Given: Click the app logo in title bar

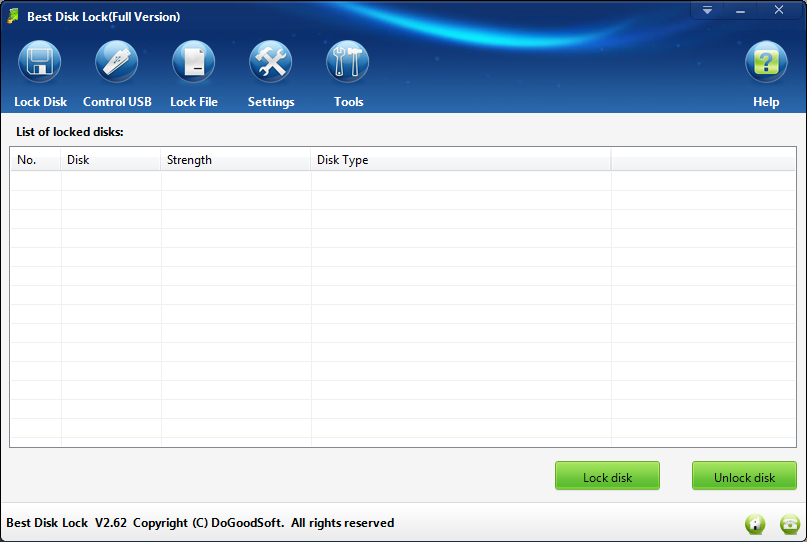Looking at the screenshot, I should coord(13,16).
